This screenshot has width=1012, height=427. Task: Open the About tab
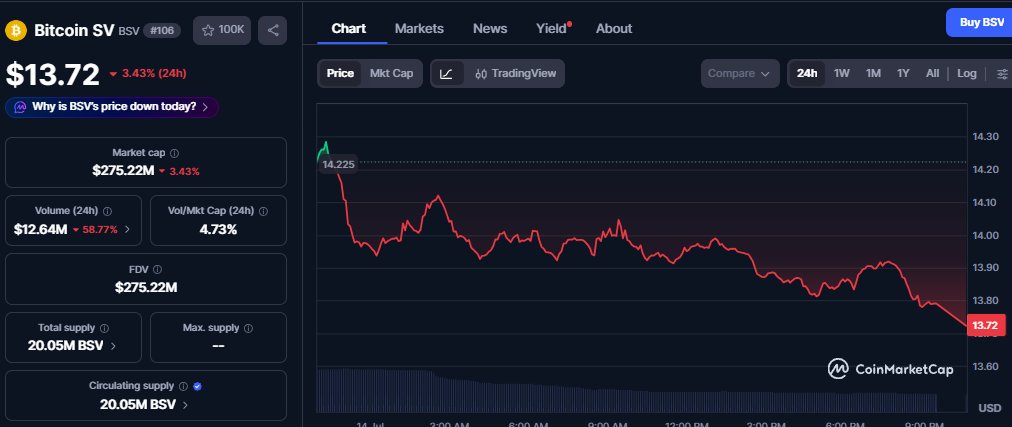(614, 28)
